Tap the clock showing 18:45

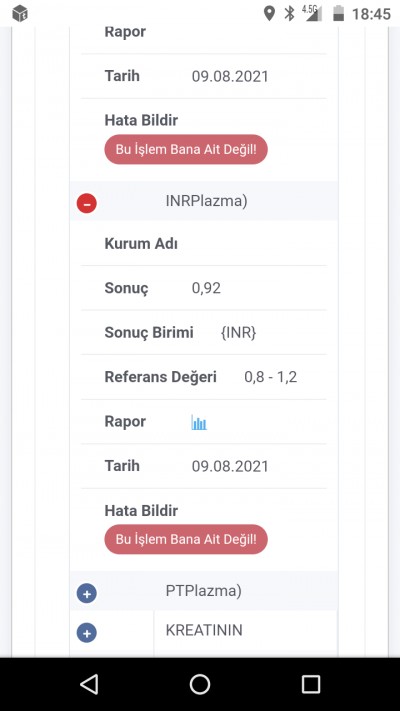371,14
